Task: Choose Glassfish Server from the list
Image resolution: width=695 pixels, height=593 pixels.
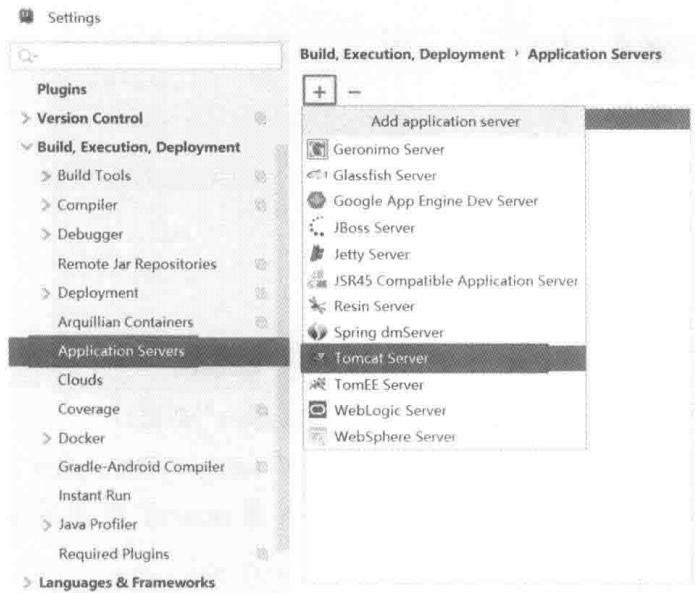Action: [x=444, y=175]
